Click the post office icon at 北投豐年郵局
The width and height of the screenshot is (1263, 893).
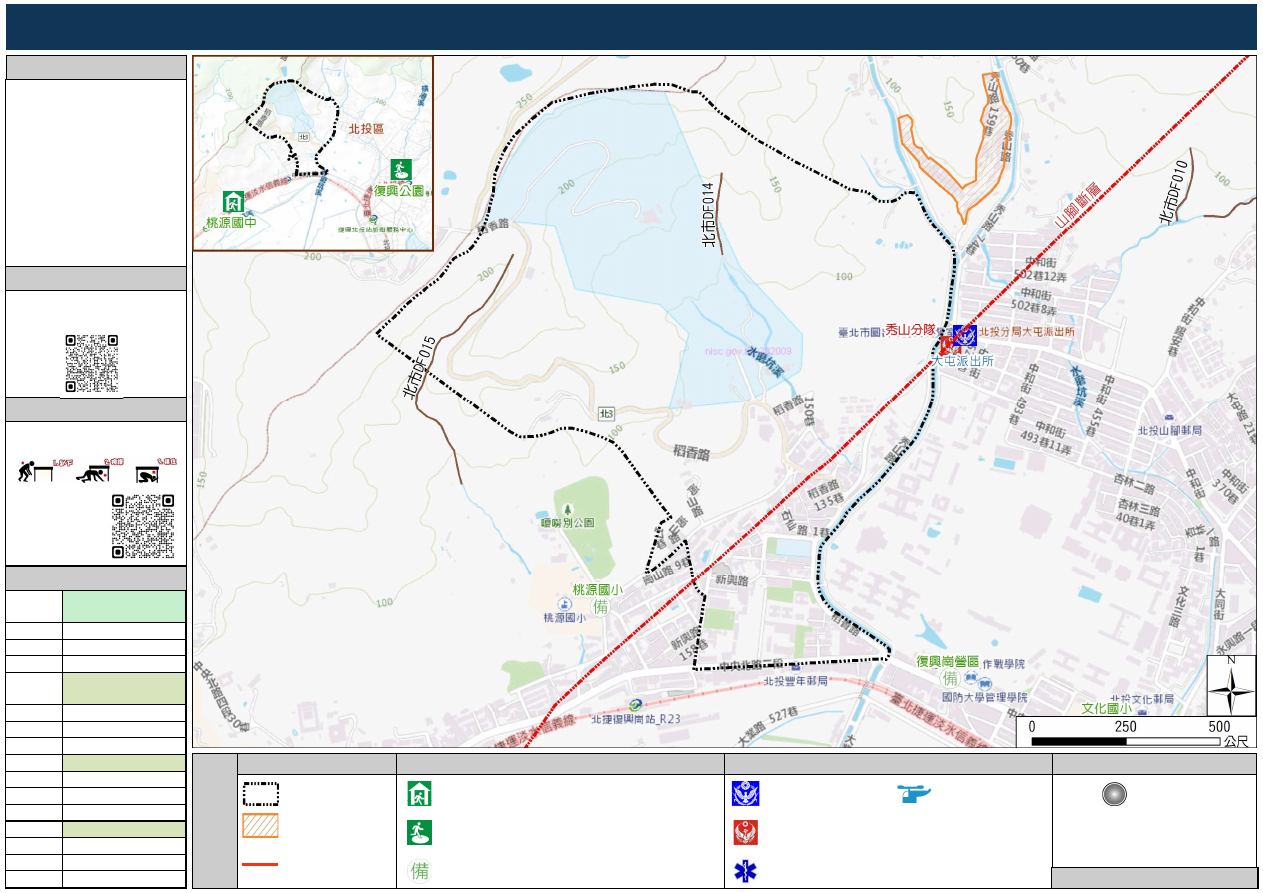tap(794, 668)
